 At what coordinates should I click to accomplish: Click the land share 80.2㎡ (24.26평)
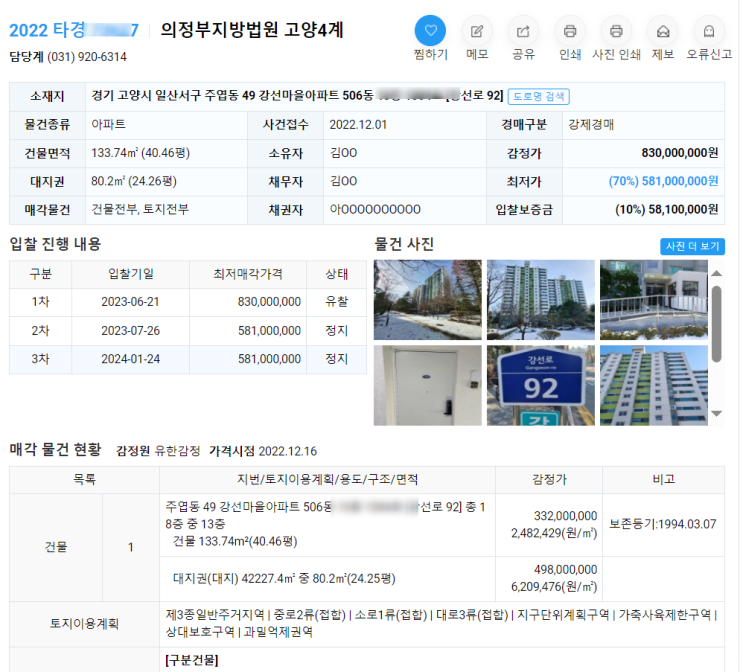(x=134, y=181)
